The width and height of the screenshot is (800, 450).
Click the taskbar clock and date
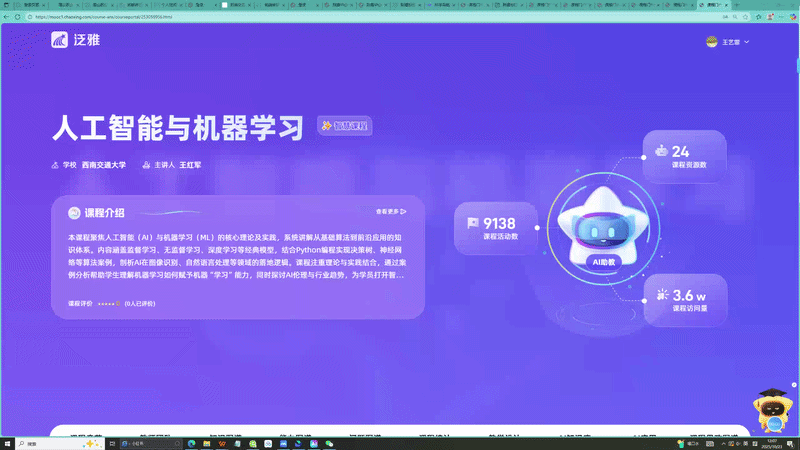[x=772, y=444]
